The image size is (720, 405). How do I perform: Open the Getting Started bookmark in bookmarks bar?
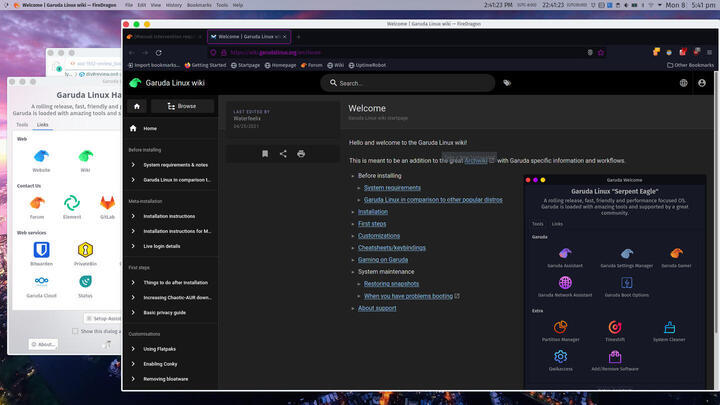205,65
